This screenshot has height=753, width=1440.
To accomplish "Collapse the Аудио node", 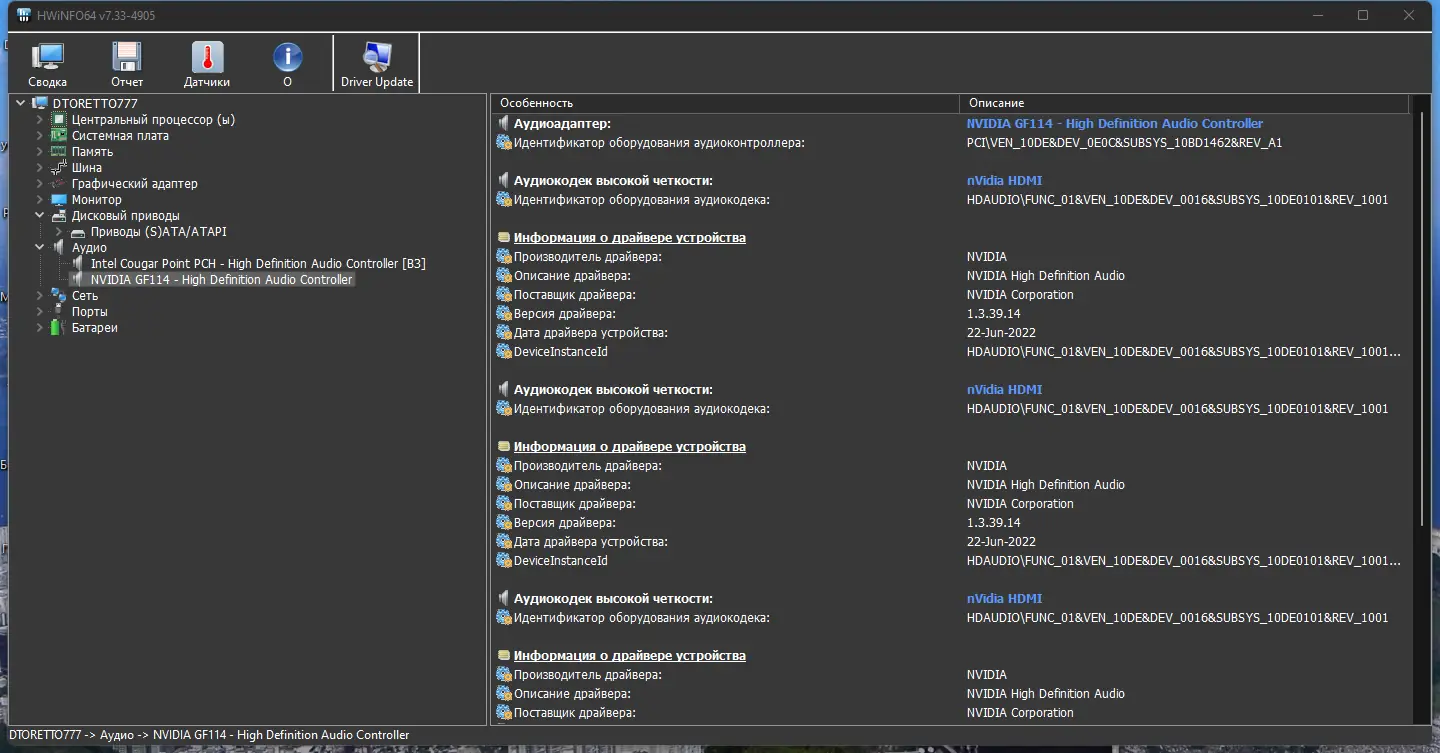I will point(40,247).
